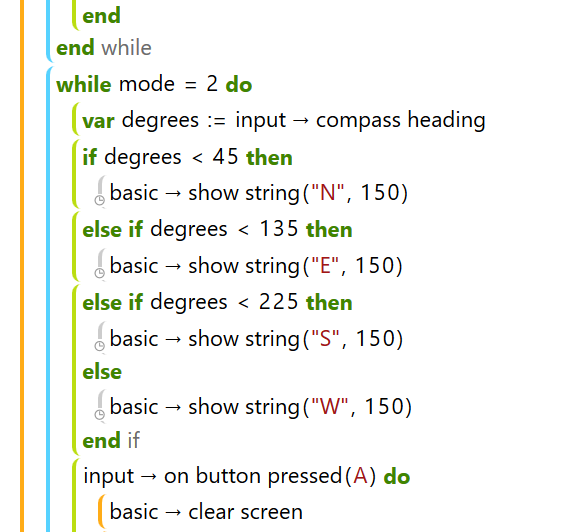This screenshot has width=564, height=532.
Task: Click the "basic → clear screen" statement
Action: click(206, 511)
